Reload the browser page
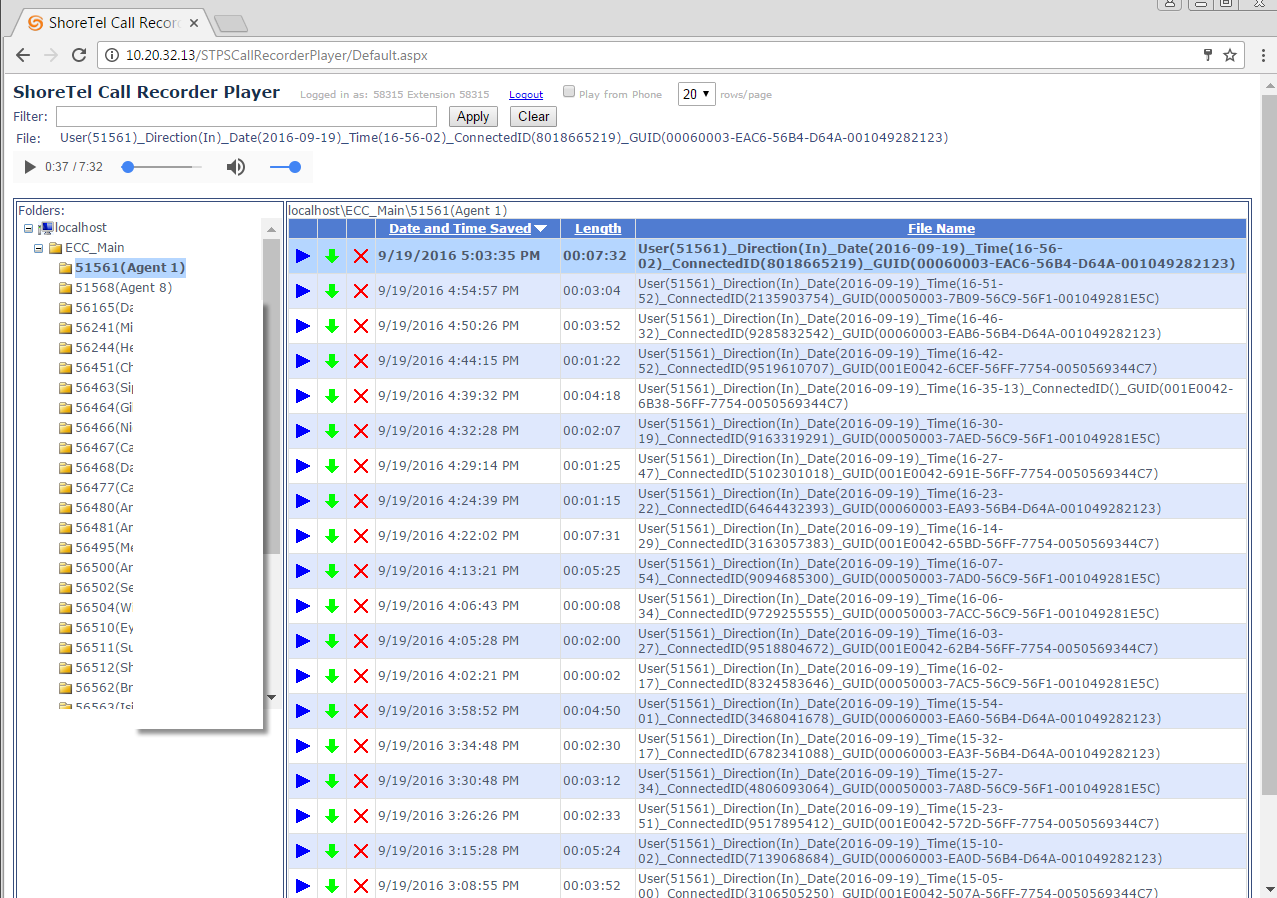This screenshot has width=1277, height=898. tap(79, 55)
